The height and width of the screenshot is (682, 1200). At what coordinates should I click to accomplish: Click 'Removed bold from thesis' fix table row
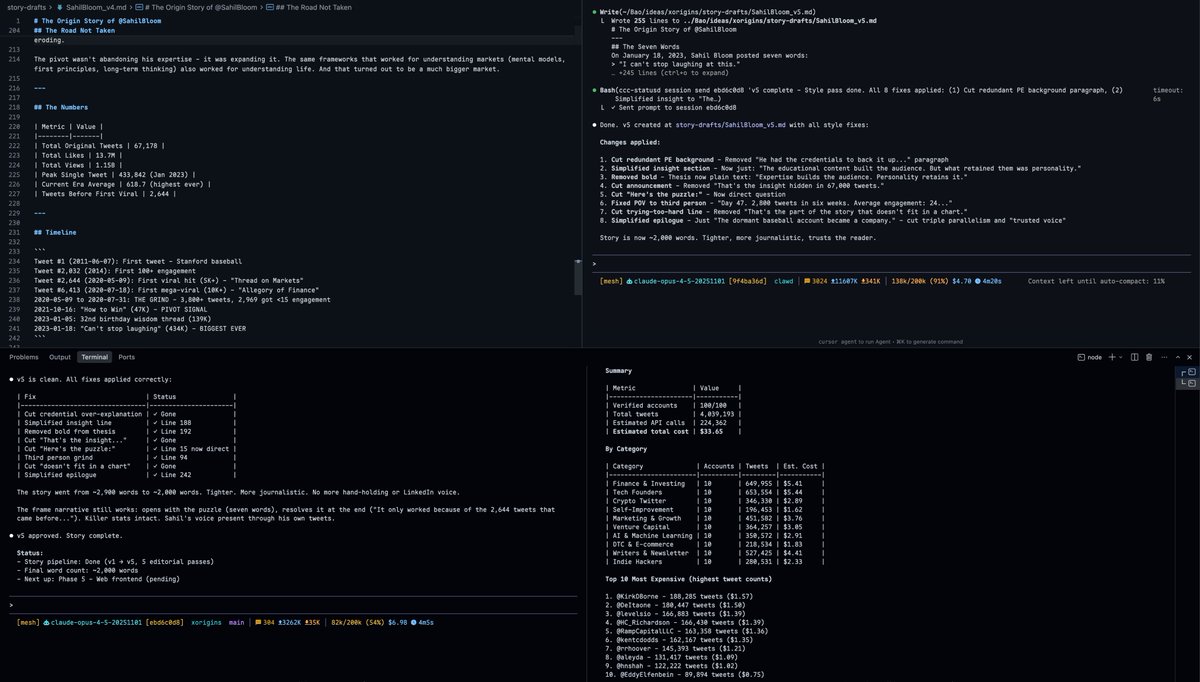(125, 433)
